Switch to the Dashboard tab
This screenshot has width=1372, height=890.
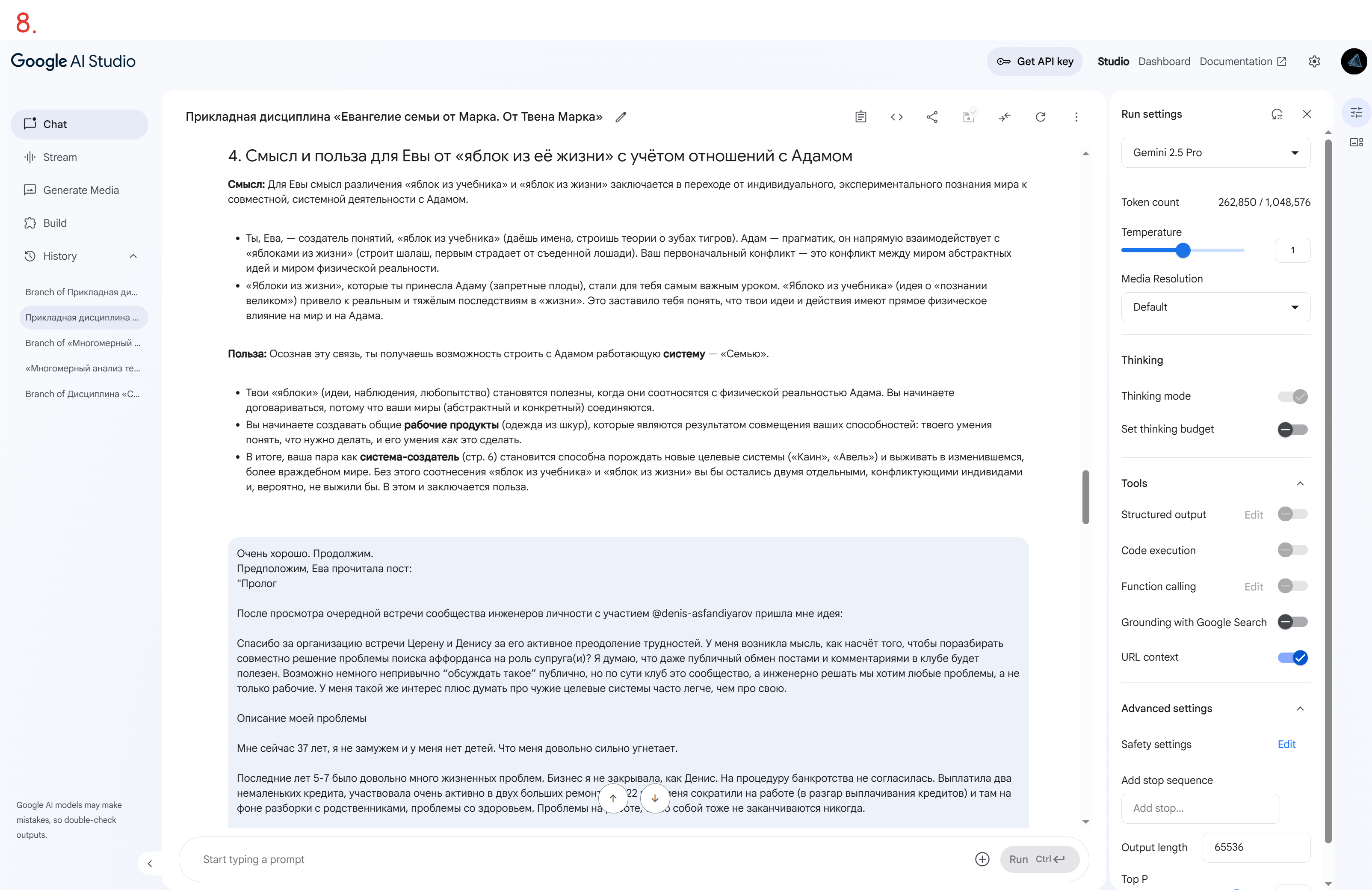pyautogui.click(x=1164, y=62)
